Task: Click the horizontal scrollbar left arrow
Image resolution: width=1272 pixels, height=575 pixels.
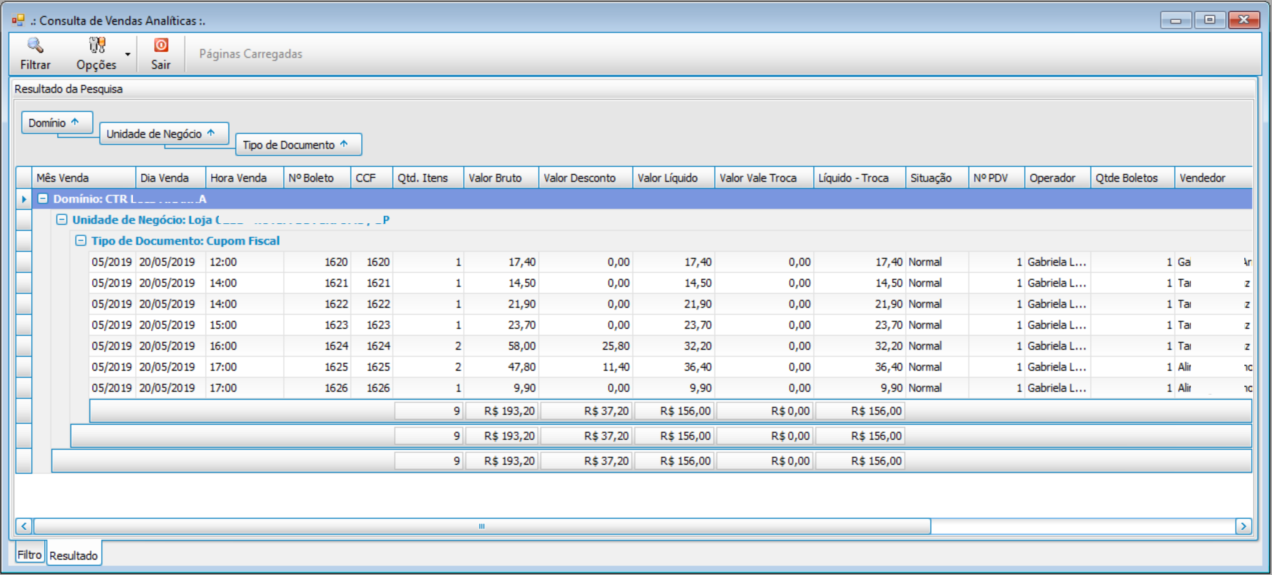Action: 25,526
